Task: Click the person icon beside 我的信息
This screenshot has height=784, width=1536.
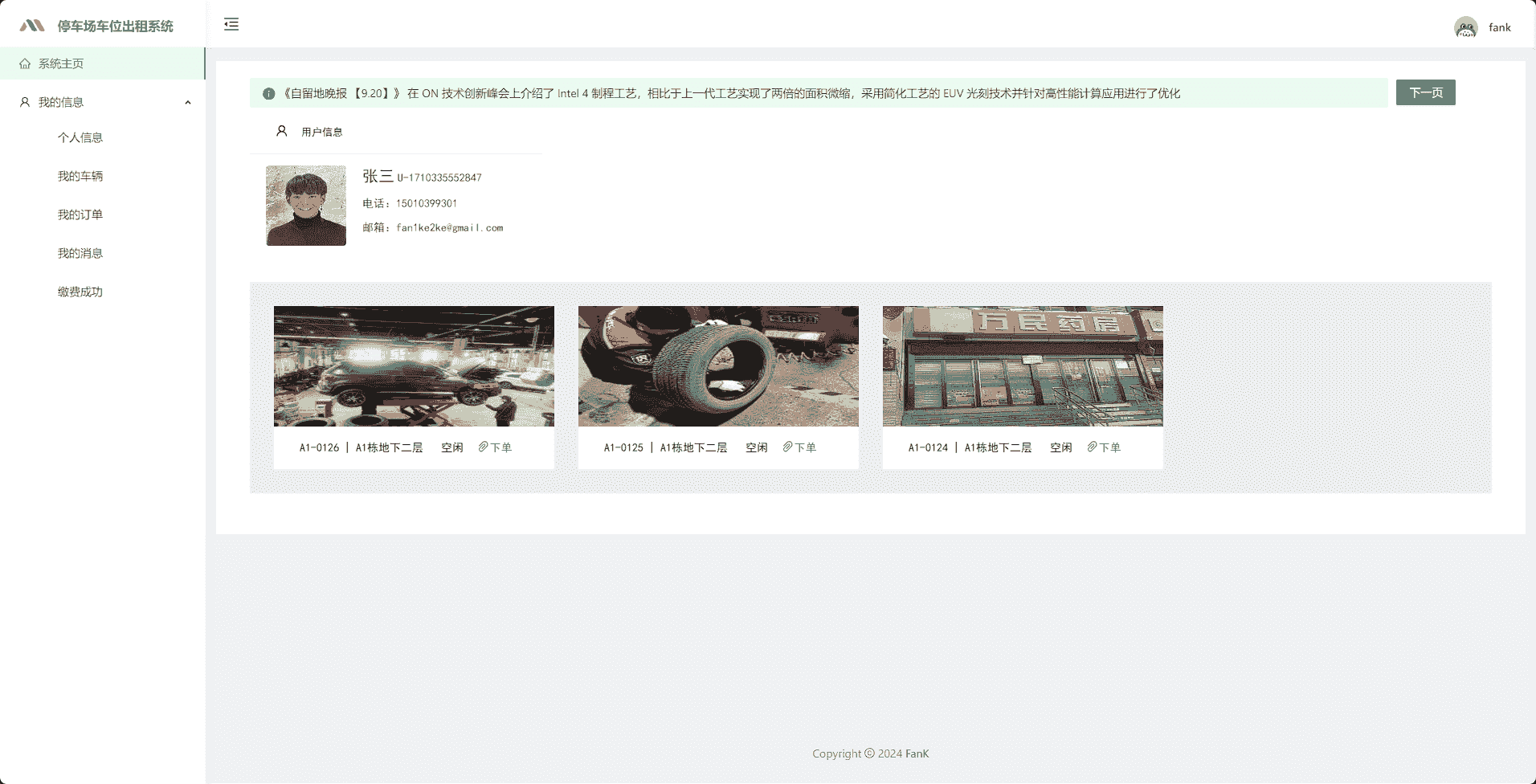Action: 25,102
